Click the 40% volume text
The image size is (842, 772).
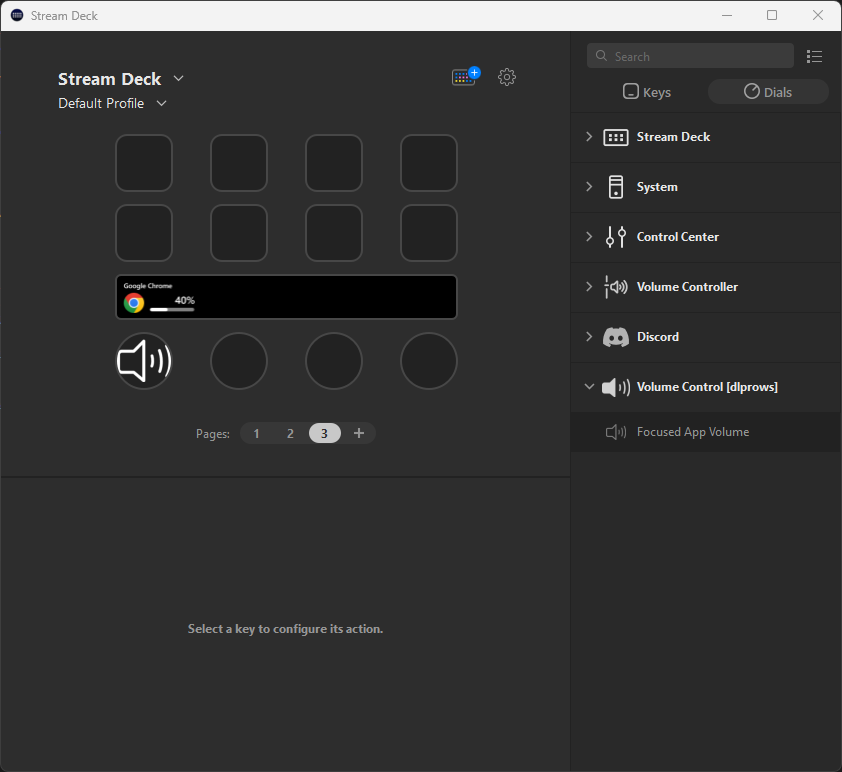pyautogui.click(x=185, y=300)
